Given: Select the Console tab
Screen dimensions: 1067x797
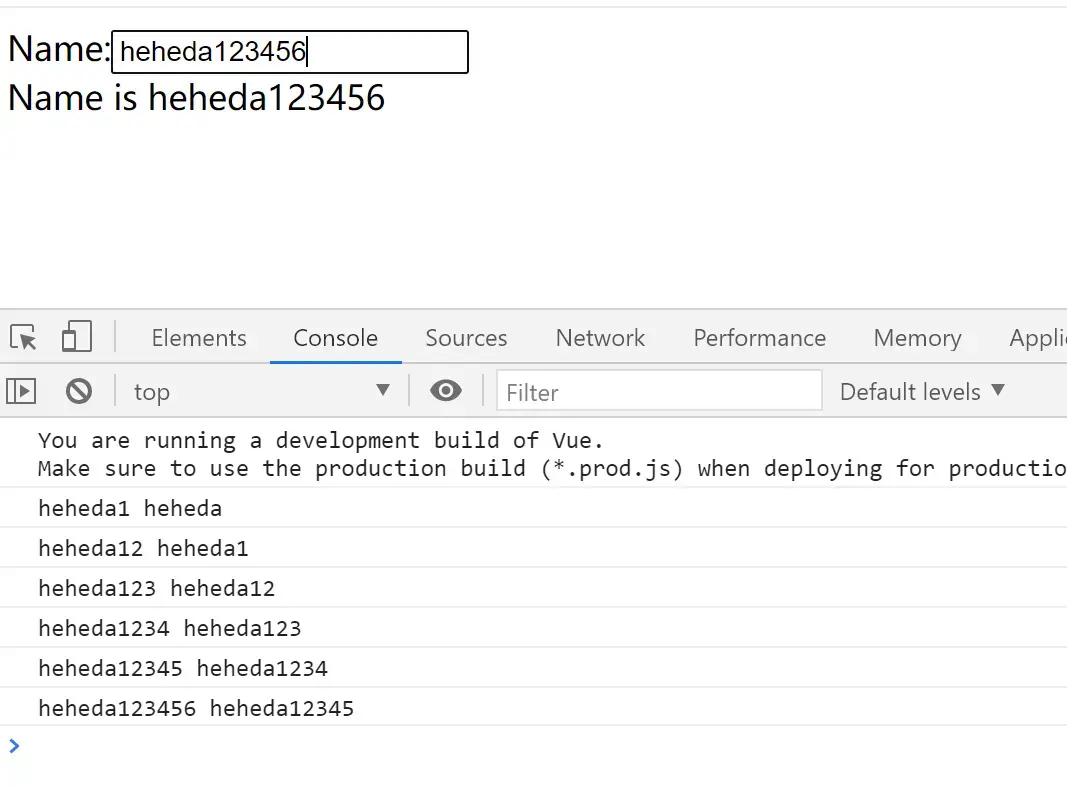Looking at the screenshot, I should pyautogui.click(x=335, y=338).
